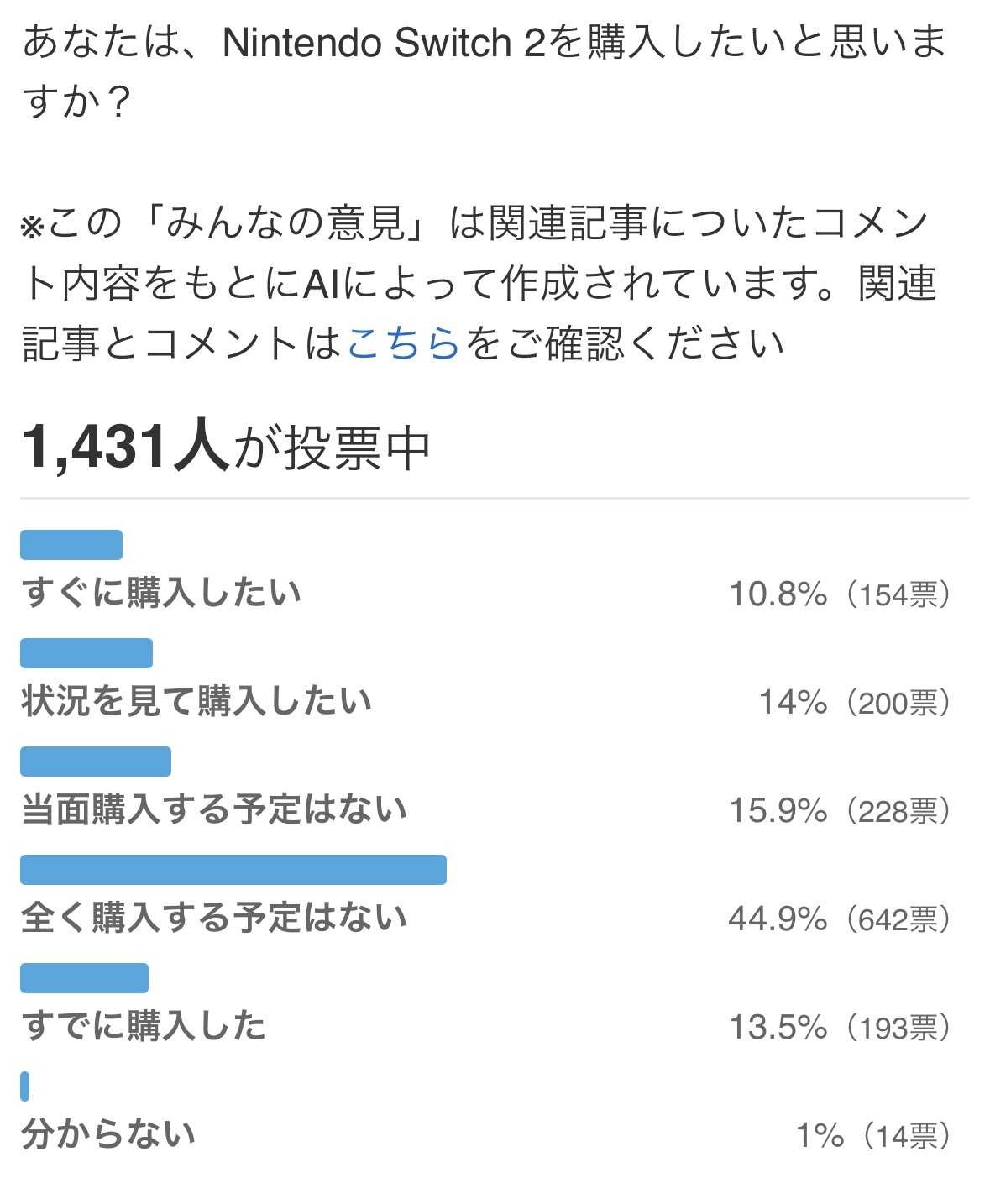Click the 1,431人が投票中 vote count heading
The width and height of the screenshot is (990, 1204).
coord(226,448)
